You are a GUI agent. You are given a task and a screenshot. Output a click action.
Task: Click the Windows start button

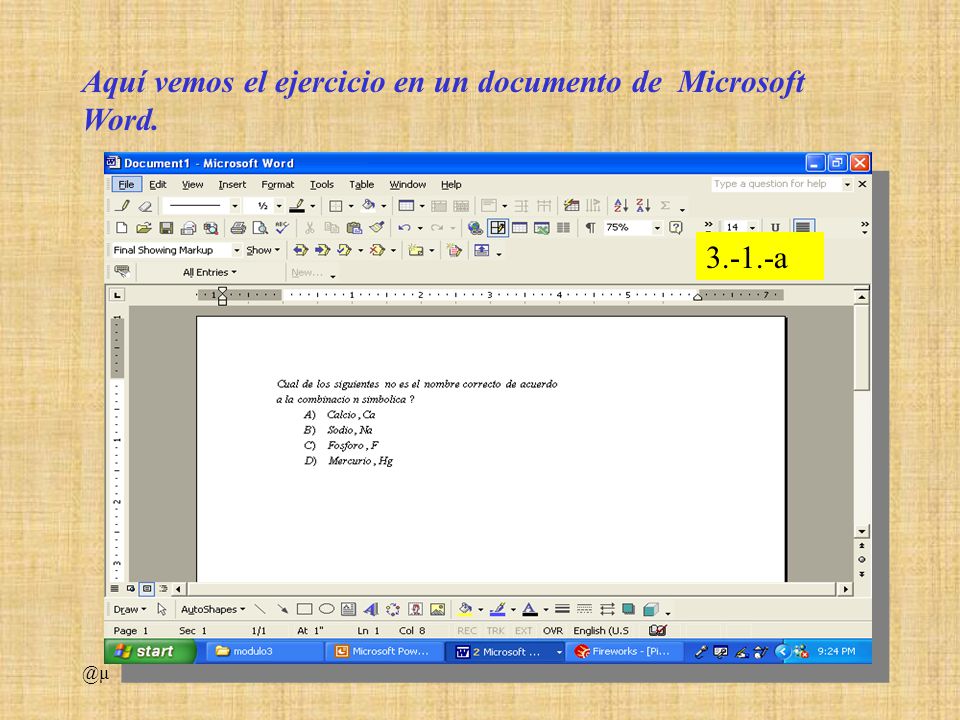pos(150,651)
